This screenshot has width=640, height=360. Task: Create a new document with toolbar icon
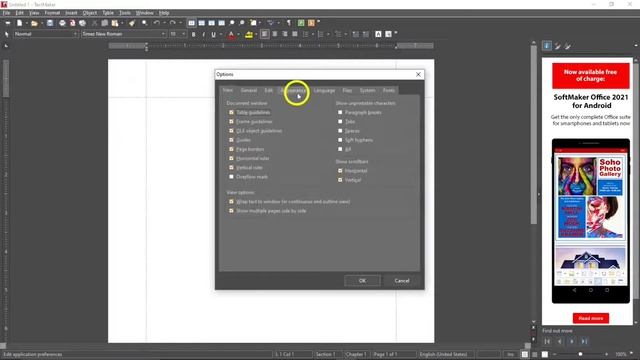click(19, 23)
